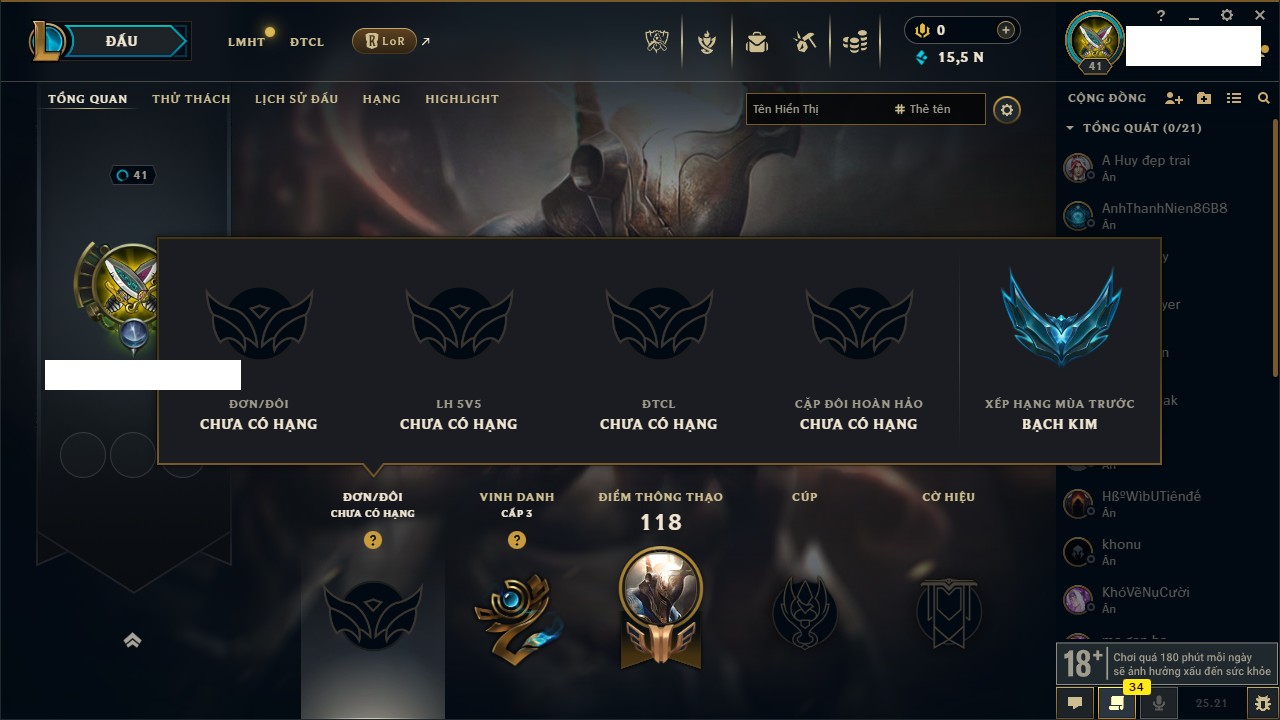
Task: Open missions panel with 34 badge
Action: click(1117, 703)
